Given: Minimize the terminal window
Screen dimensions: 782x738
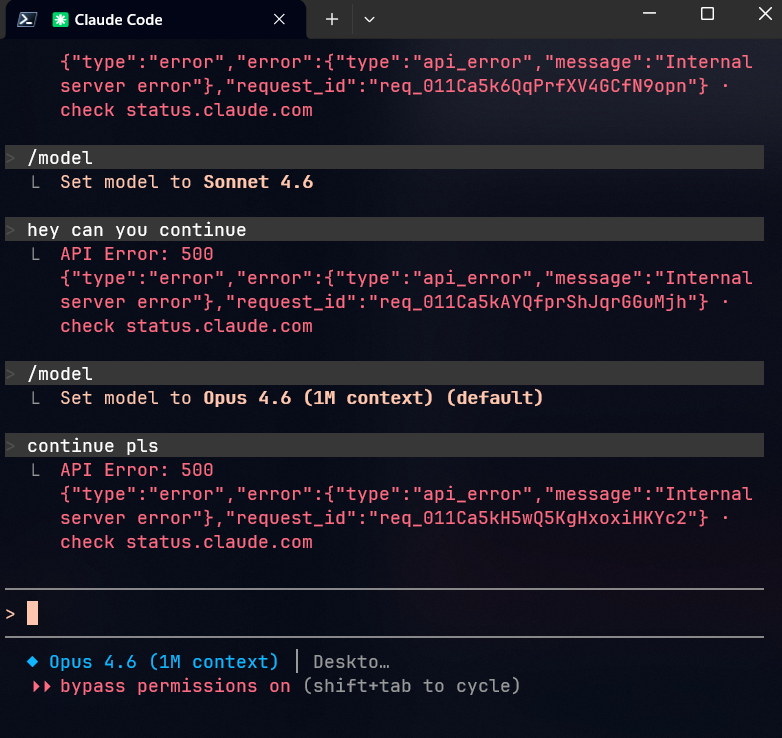Looking at the screenshot, I should point(649,13).
